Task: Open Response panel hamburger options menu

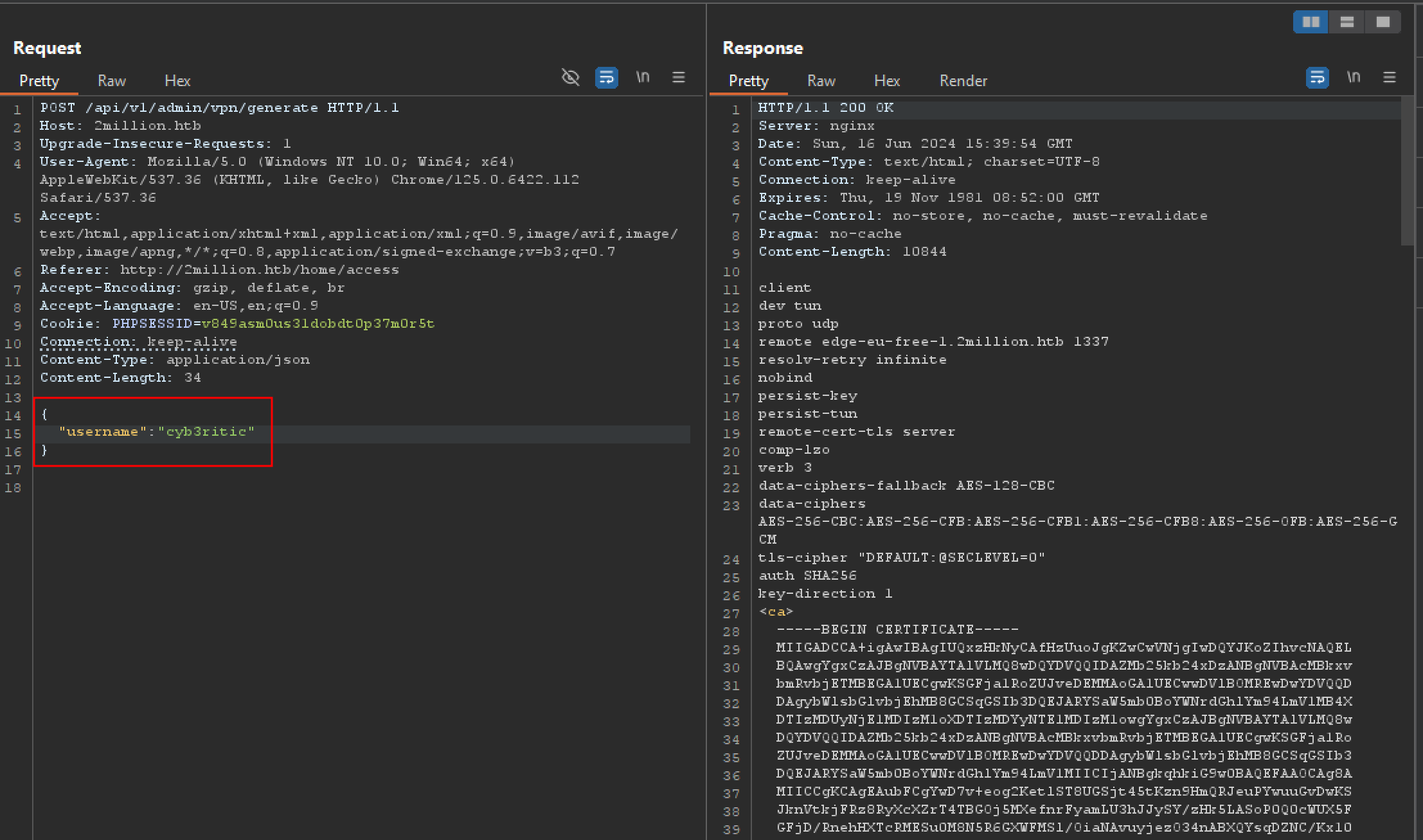Action: point(1390,78)
